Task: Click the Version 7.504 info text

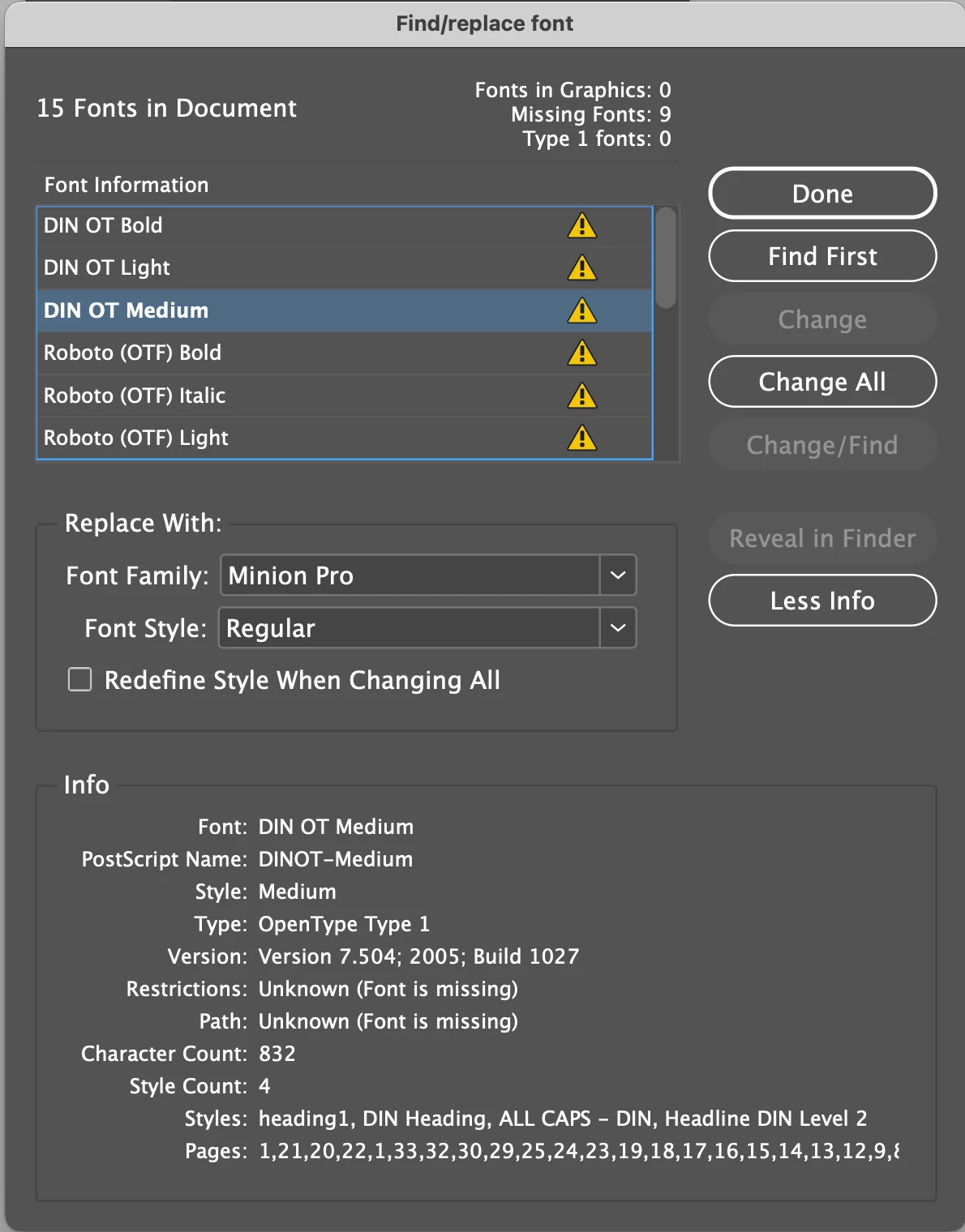Action: click(418, 956)
